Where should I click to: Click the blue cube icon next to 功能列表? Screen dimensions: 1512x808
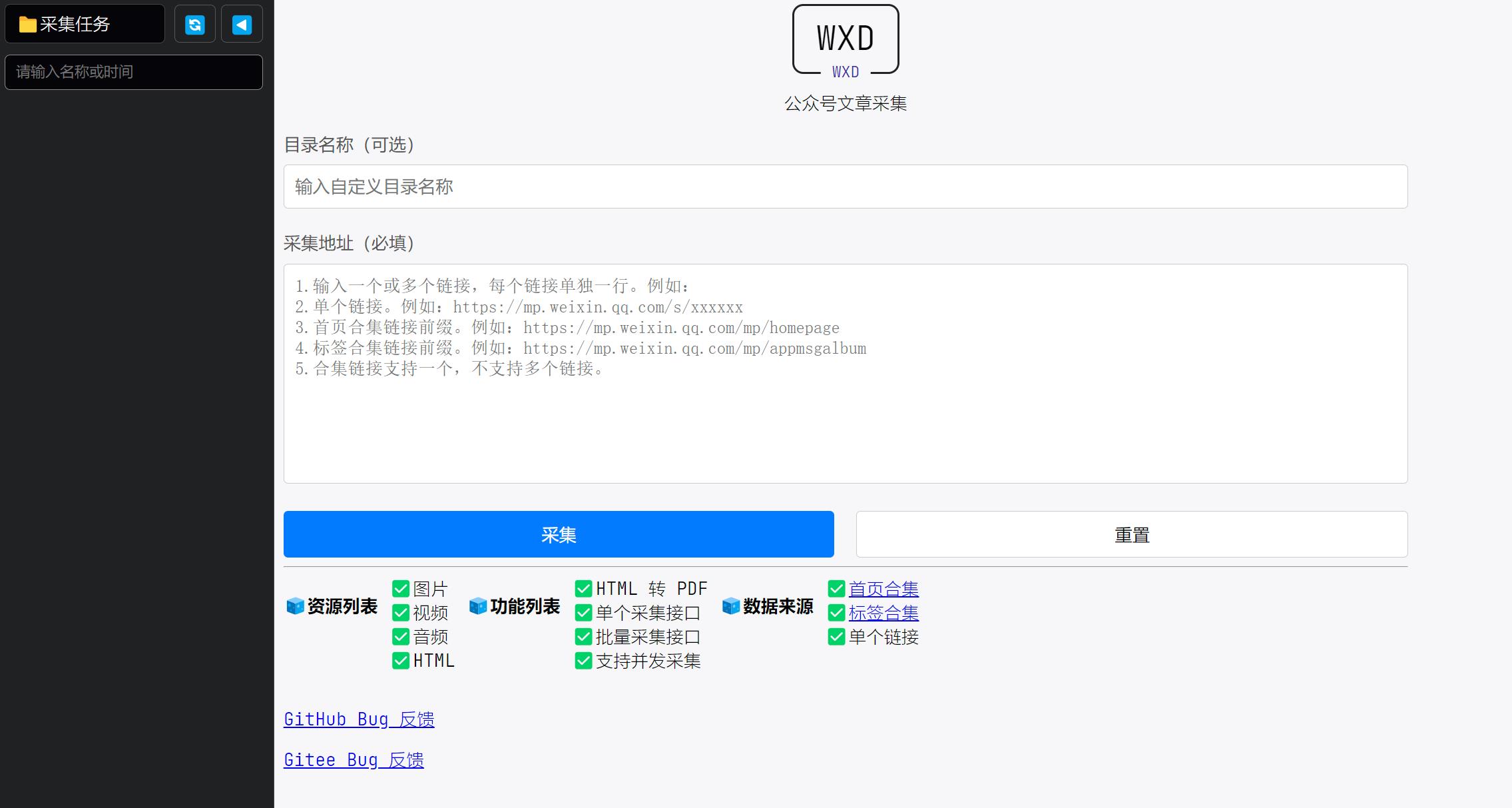[478, 606]
